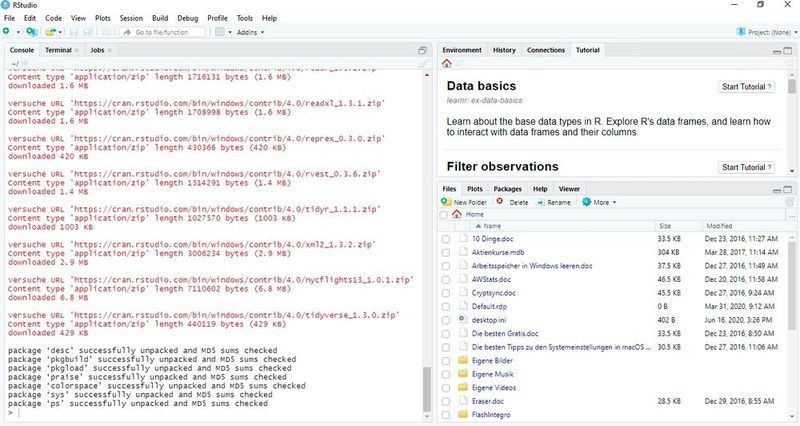Check the box for AWStats.doc
Image resolution: width=800 pixels, height=426 pixels.
(446, 280)
